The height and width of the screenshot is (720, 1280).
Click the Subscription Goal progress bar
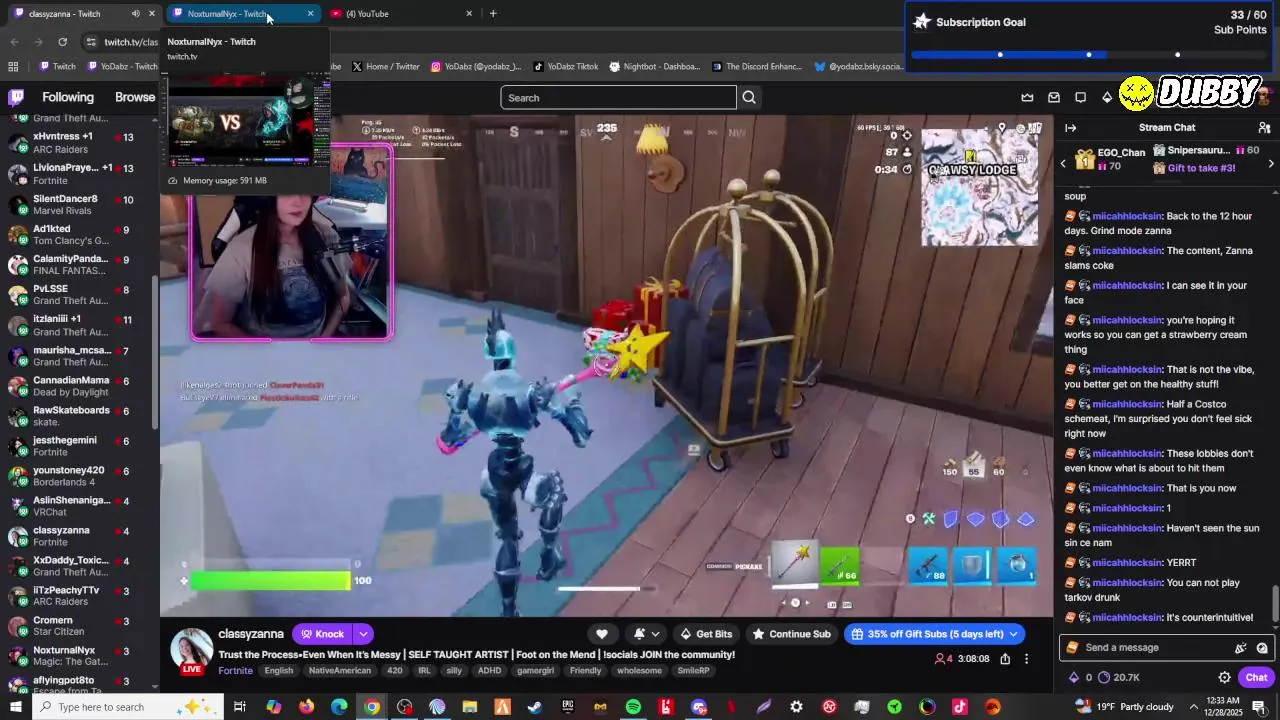click(1089, 55)
